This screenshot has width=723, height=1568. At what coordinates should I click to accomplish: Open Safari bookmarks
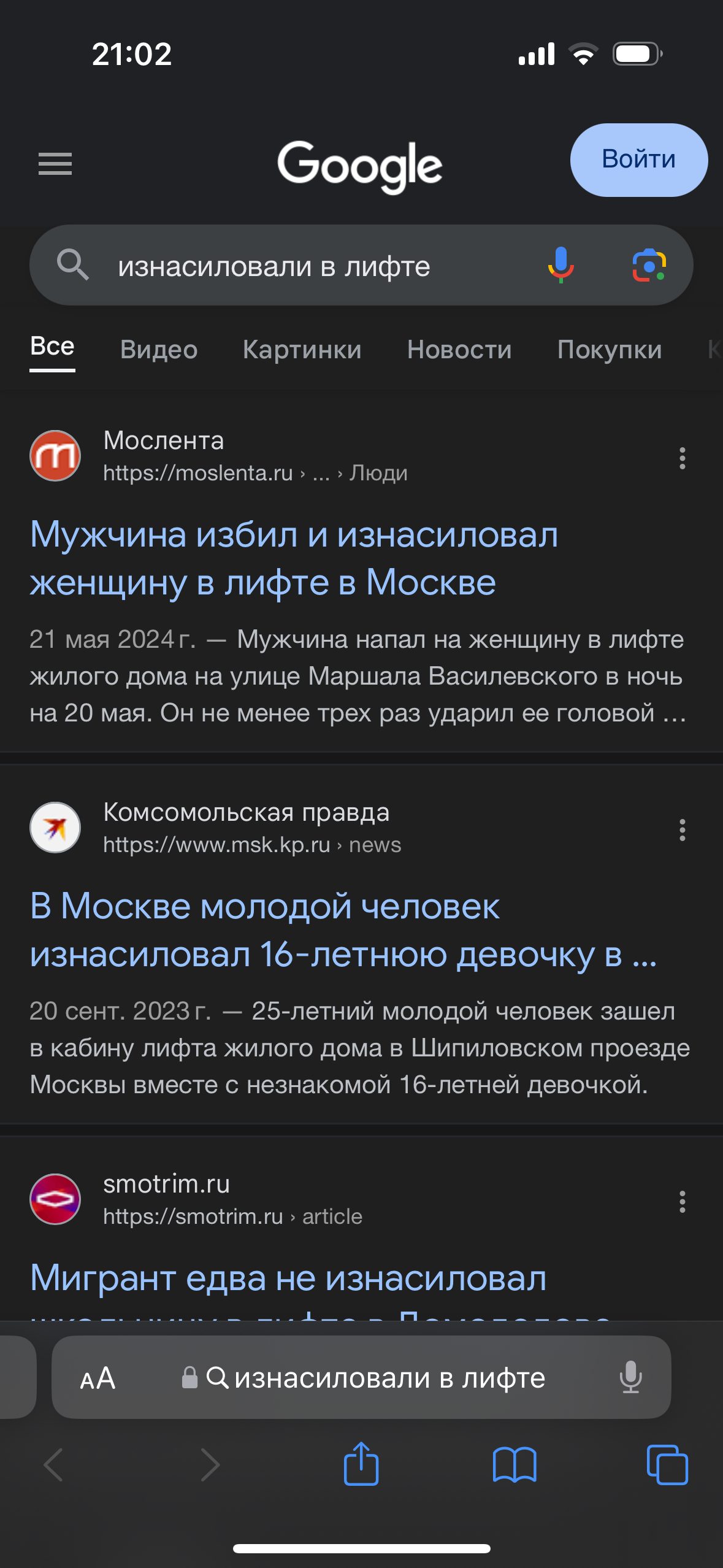tap(515, 1464)
